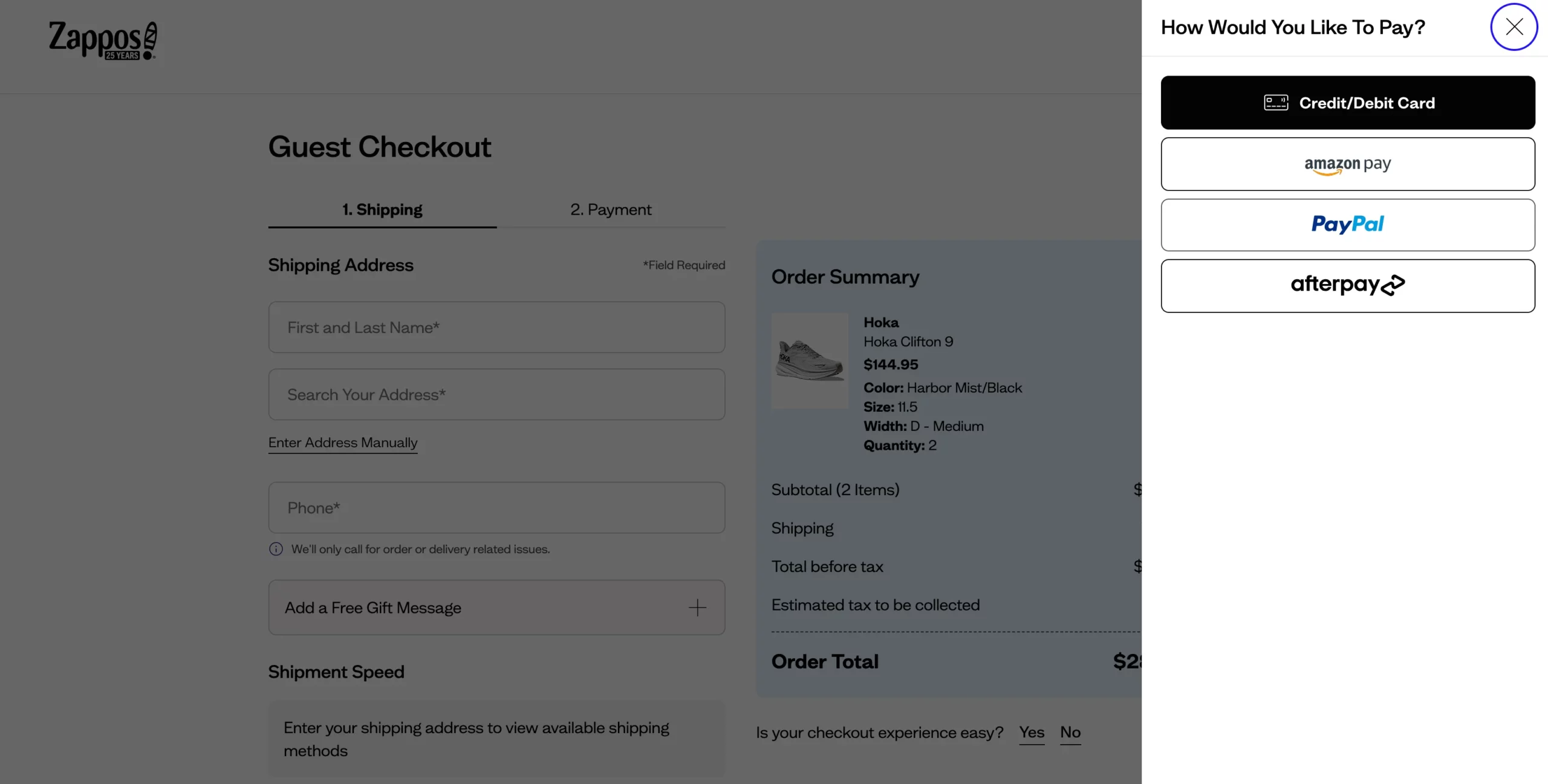1548x784 pixels.
Task: Click the 'Size: 11.5' text
Action: click(890, 407)
